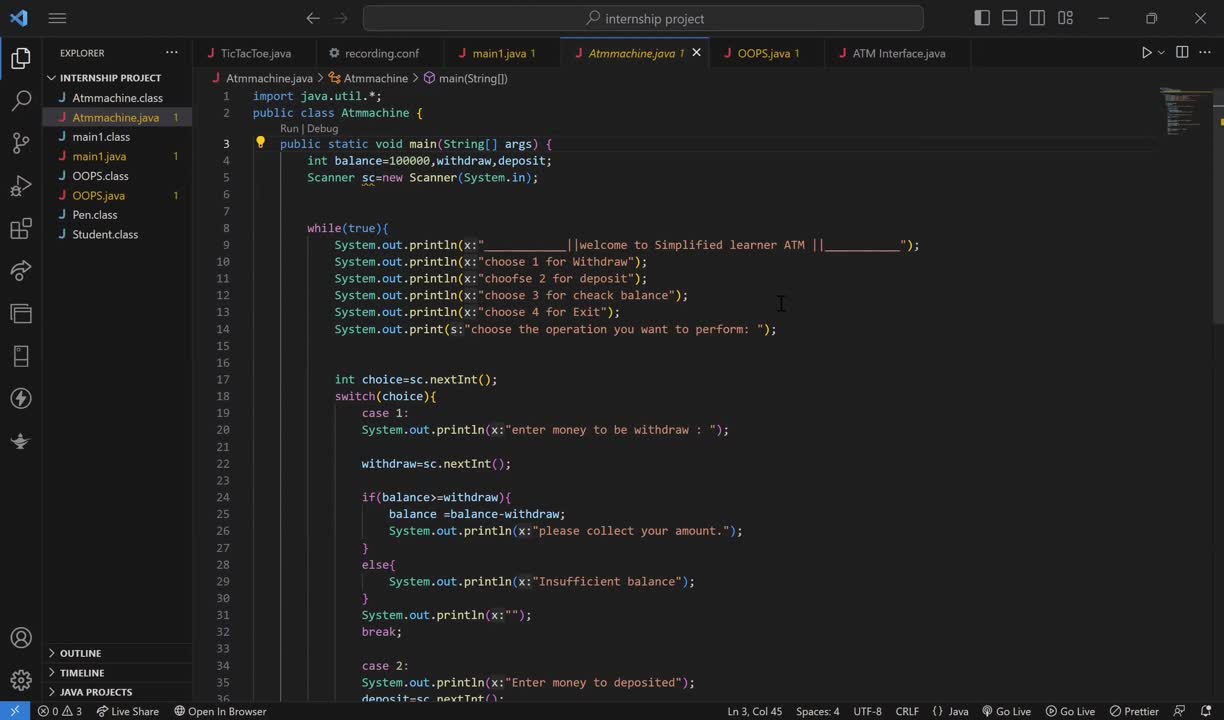The width and height of the screenshot is (1224, 720).
Task: Open the Search view in activity bar
Action: click(x=21, y=101)
